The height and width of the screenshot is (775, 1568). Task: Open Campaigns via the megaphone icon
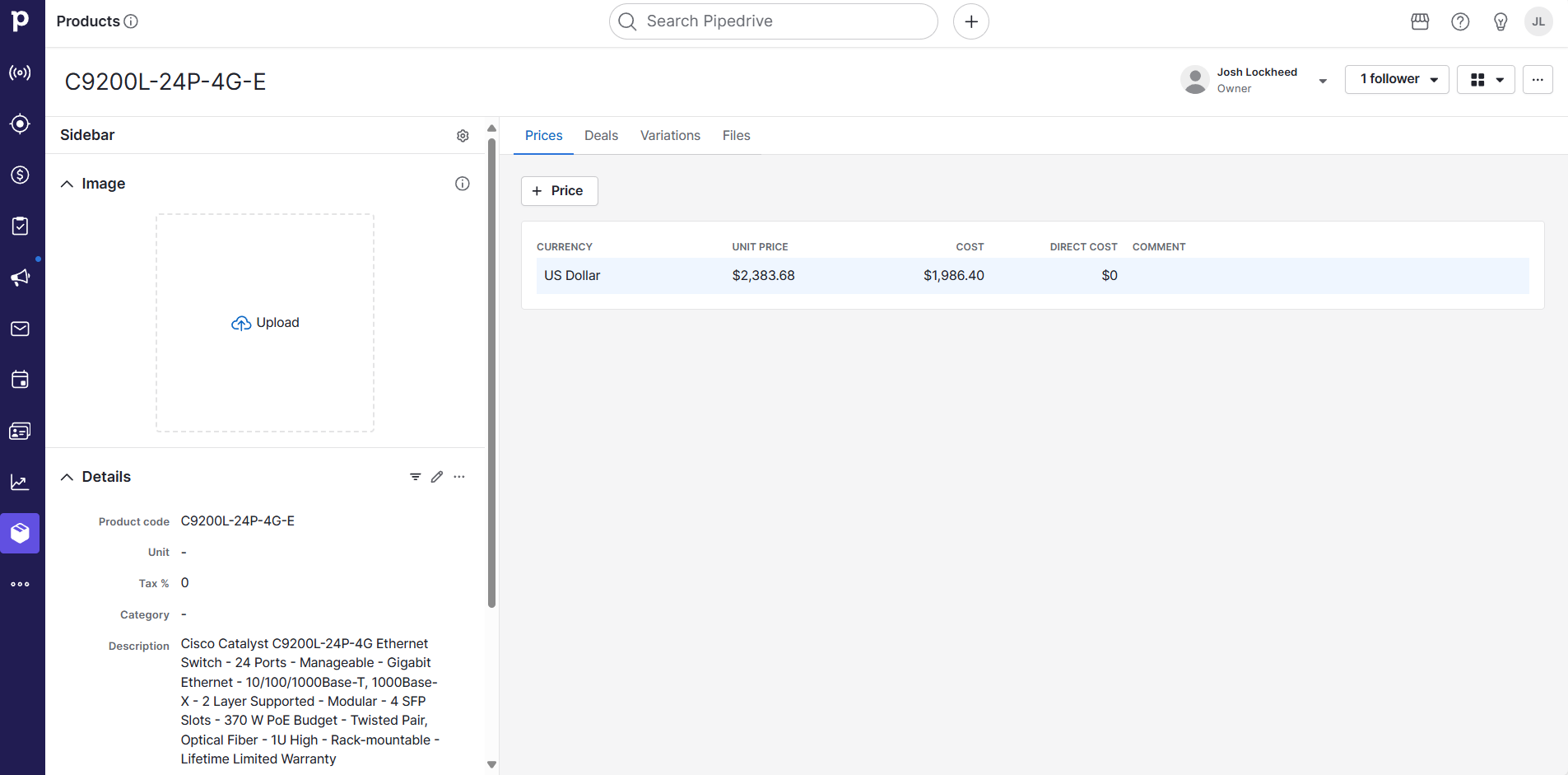[20, 278]
